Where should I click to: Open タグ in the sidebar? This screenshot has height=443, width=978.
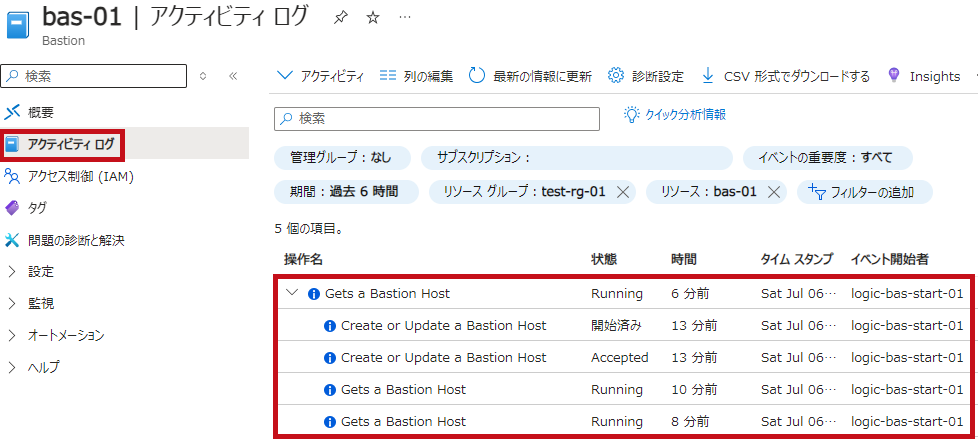[x=37, y=208]
